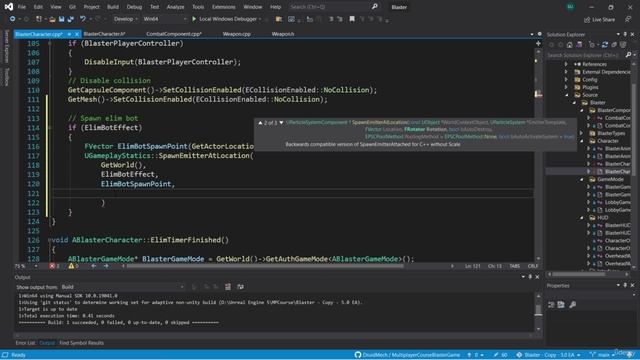Click the Visual Studio logo icon
Viewport: 640px width, 360px height.
9,7
